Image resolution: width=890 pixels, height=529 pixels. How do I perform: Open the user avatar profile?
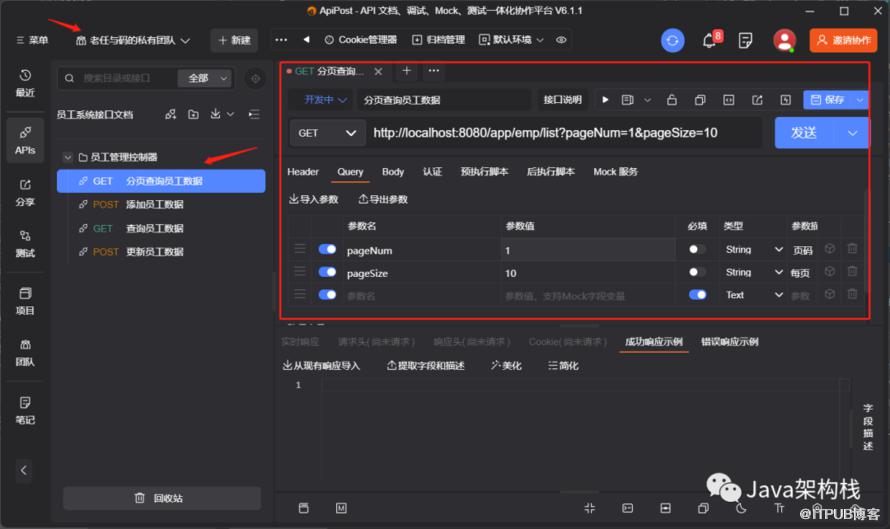[784, 40]
